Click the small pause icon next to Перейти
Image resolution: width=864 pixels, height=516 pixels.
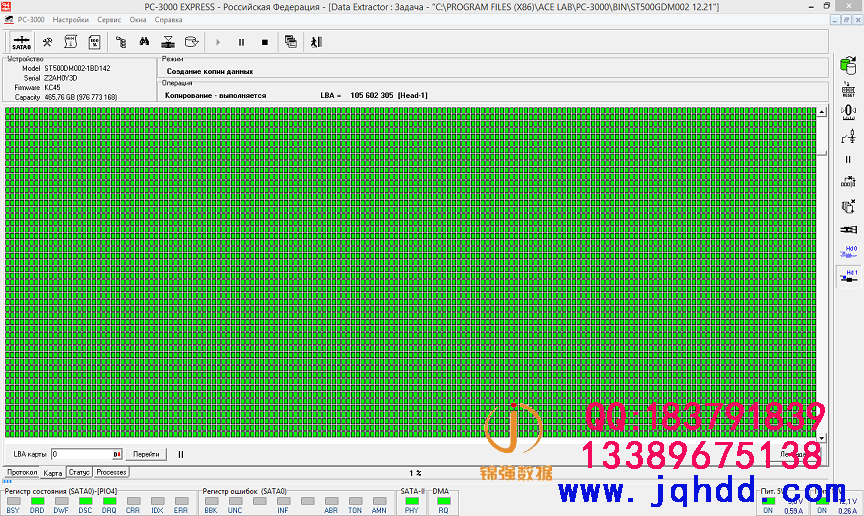click(181, 454)
